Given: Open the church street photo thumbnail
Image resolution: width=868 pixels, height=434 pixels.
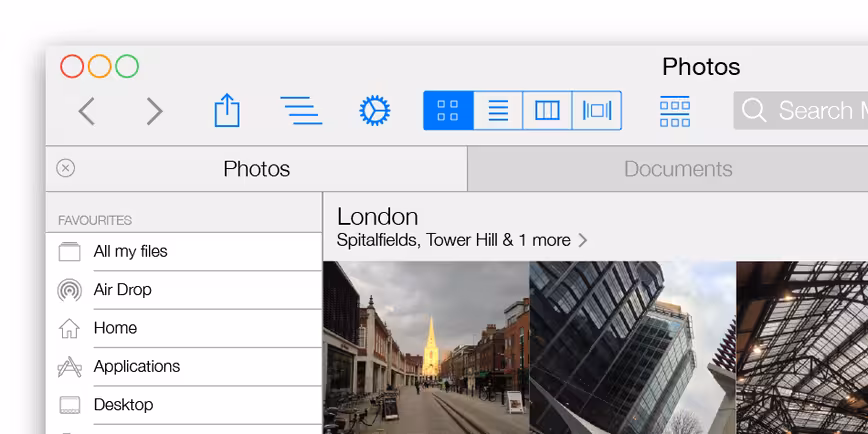Looking at the screenshot, I should click(x=426, y=348).
